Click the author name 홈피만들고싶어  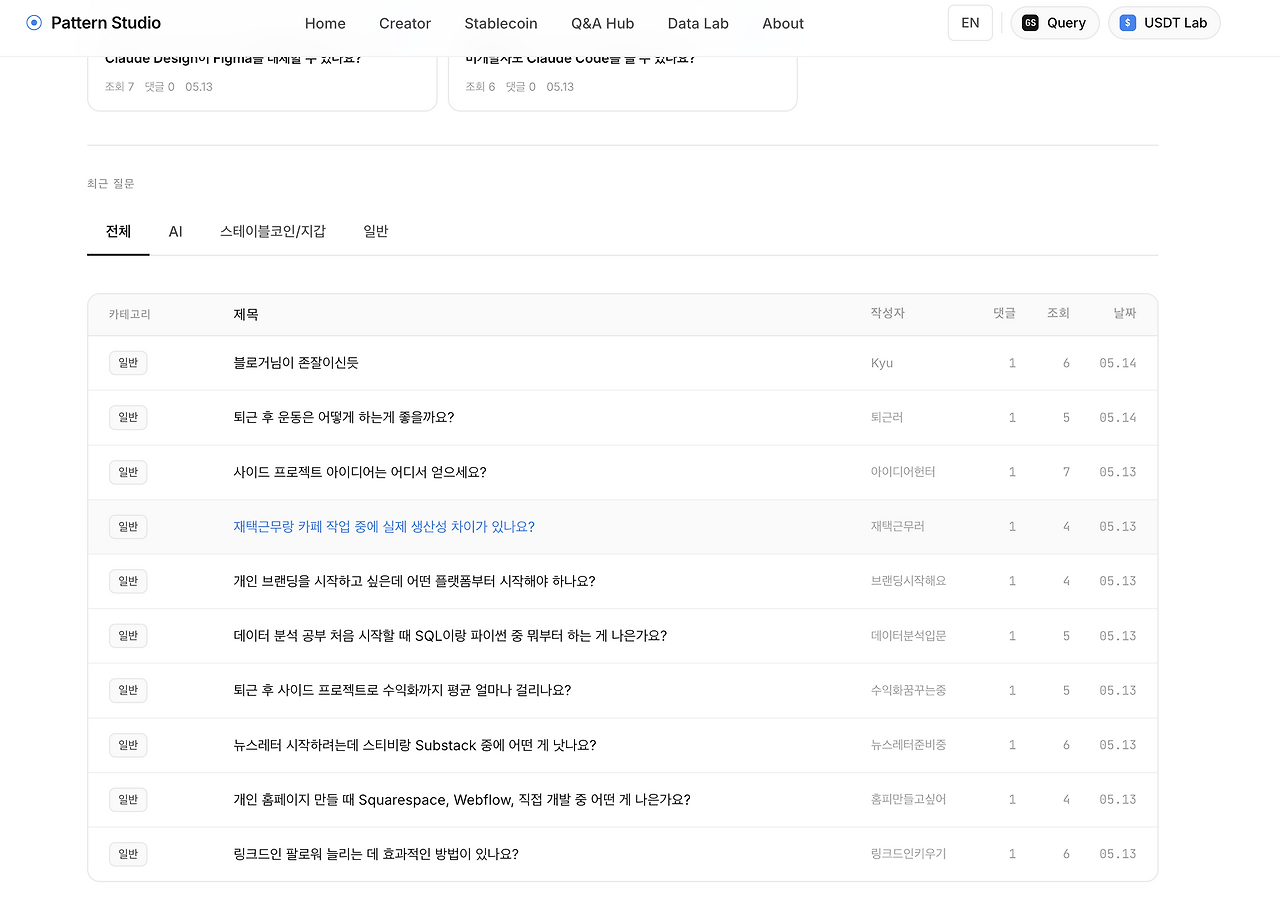[x=909, y=799]
